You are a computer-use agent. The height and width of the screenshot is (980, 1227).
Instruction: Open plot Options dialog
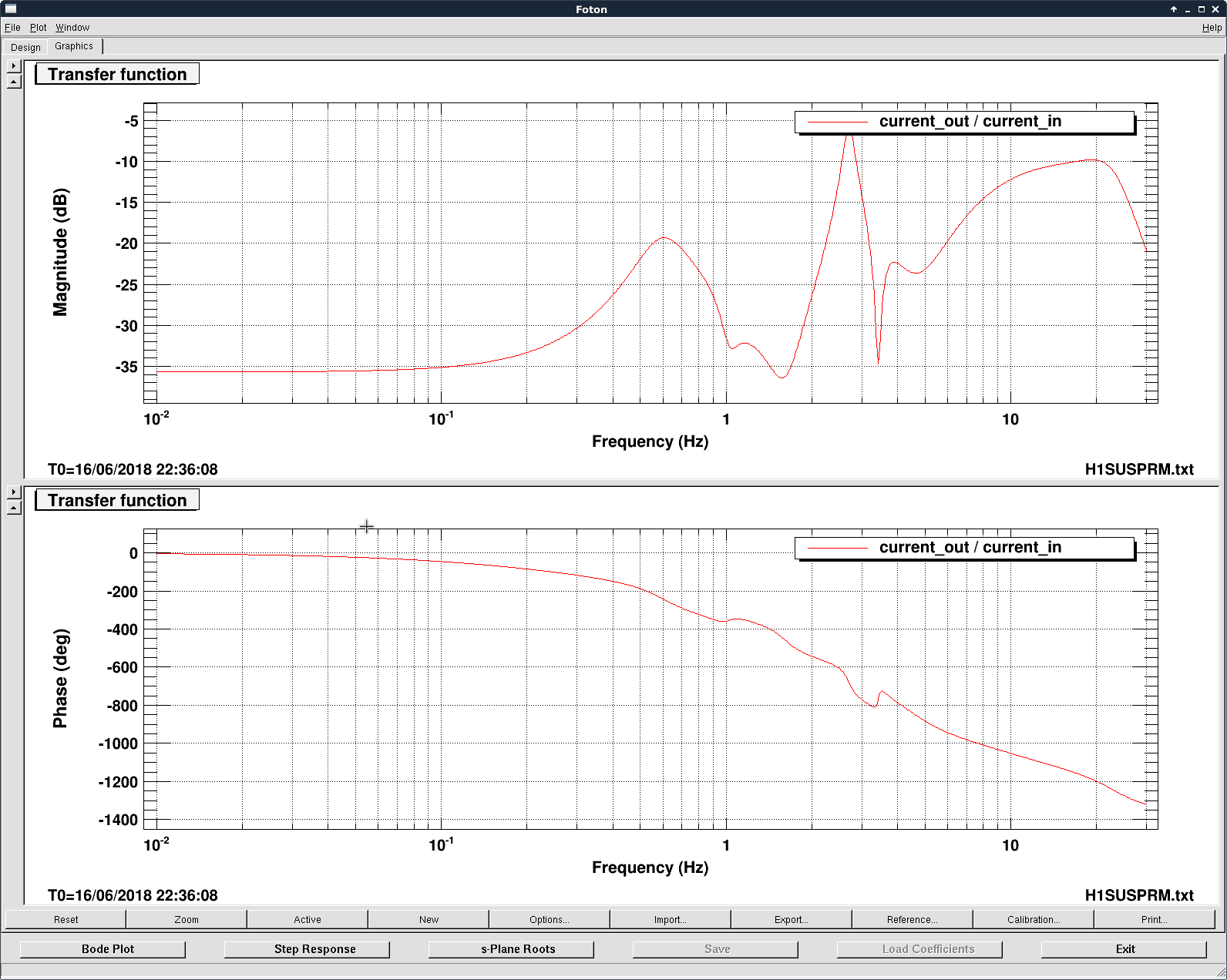click(x=550, y=919)
